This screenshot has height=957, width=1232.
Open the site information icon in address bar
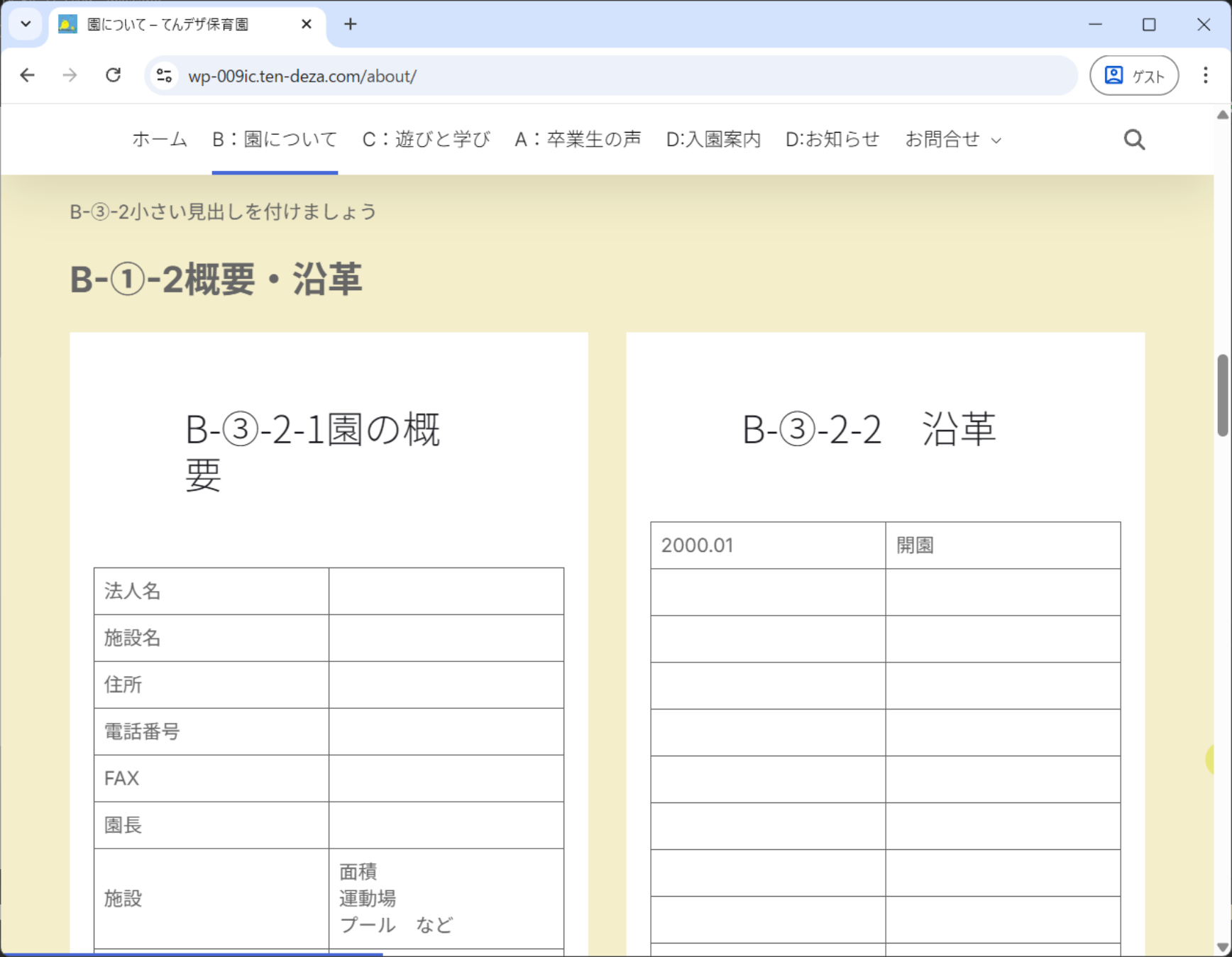165,76
